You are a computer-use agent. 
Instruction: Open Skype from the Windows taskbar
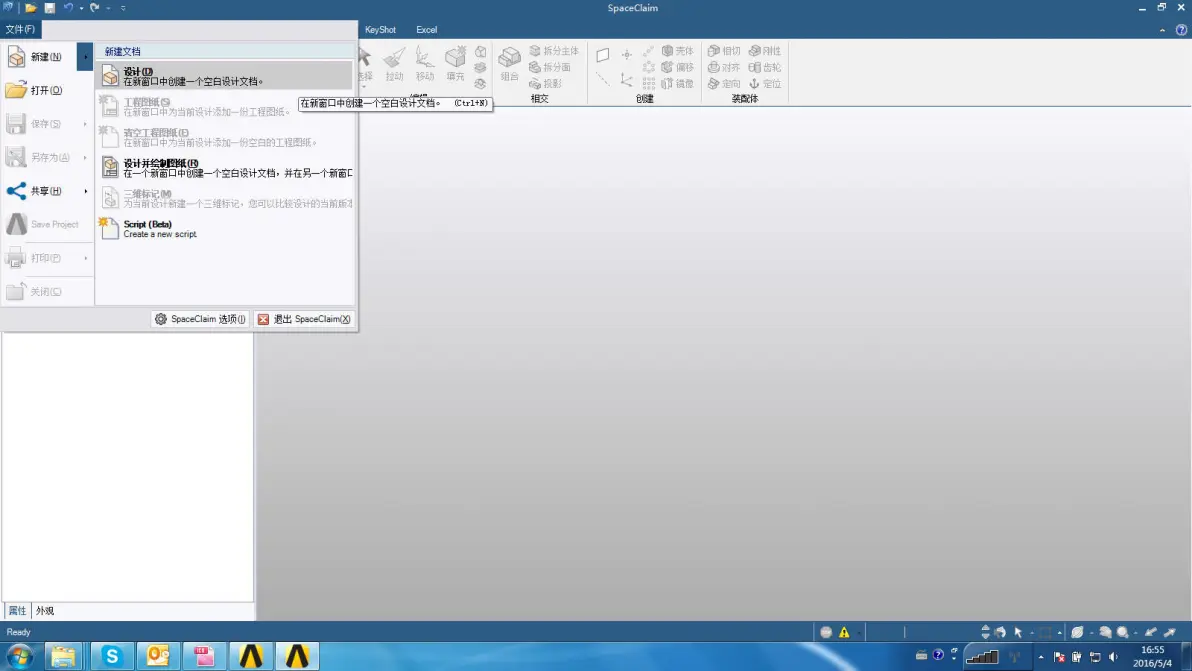(x=112, y=656)
